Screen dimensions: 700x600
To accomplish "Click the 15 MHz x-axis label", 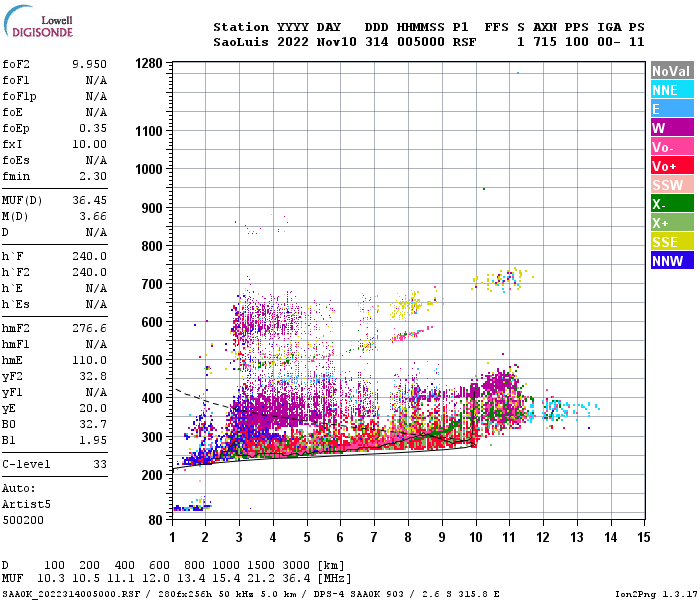I will point(644,537).
